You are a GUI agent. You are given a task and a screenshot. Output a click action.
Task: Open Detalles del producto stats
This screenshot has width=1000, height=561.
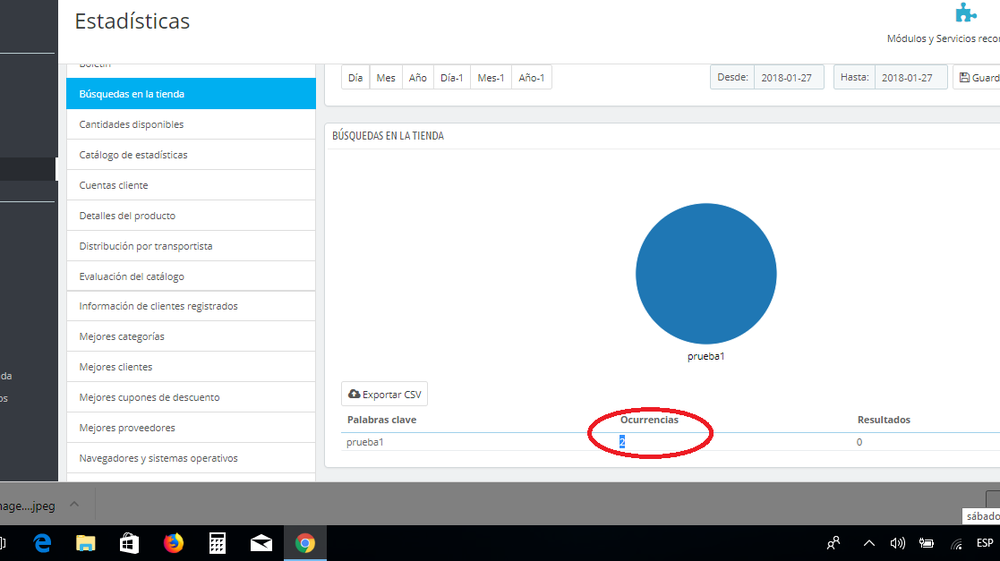[x=191, y=215]
